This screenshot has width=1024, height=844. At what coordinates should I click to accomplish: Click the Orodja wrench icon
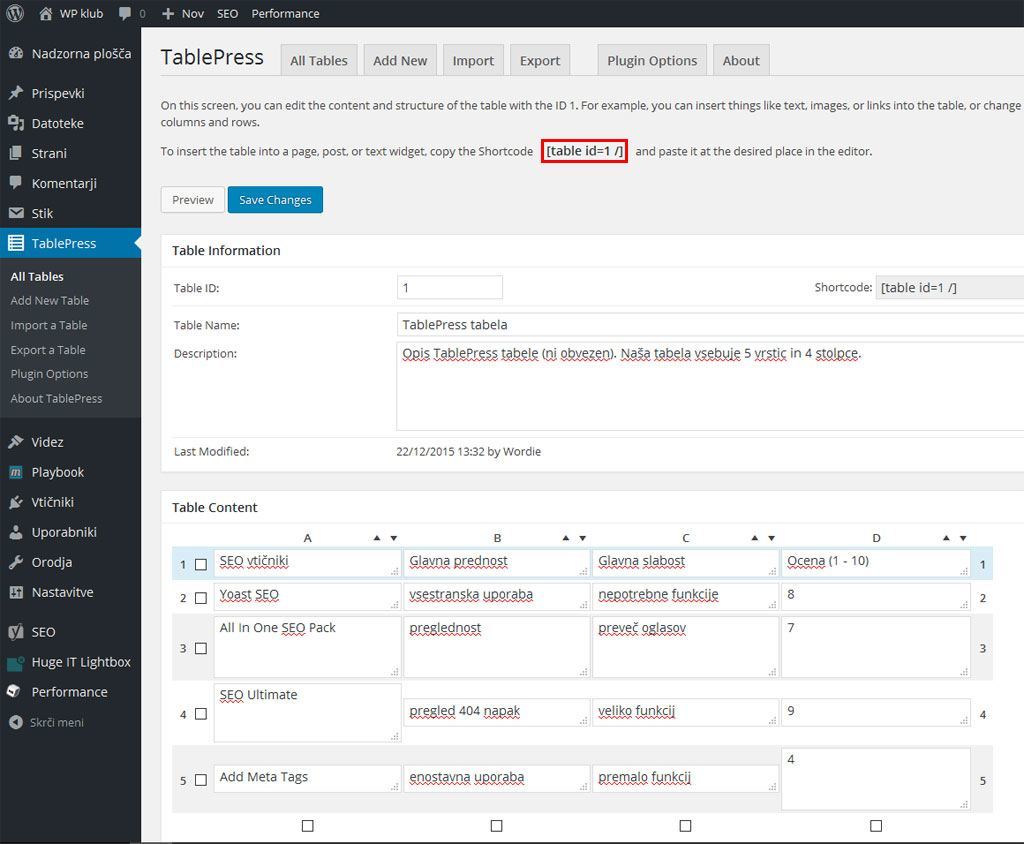point(15,562)
